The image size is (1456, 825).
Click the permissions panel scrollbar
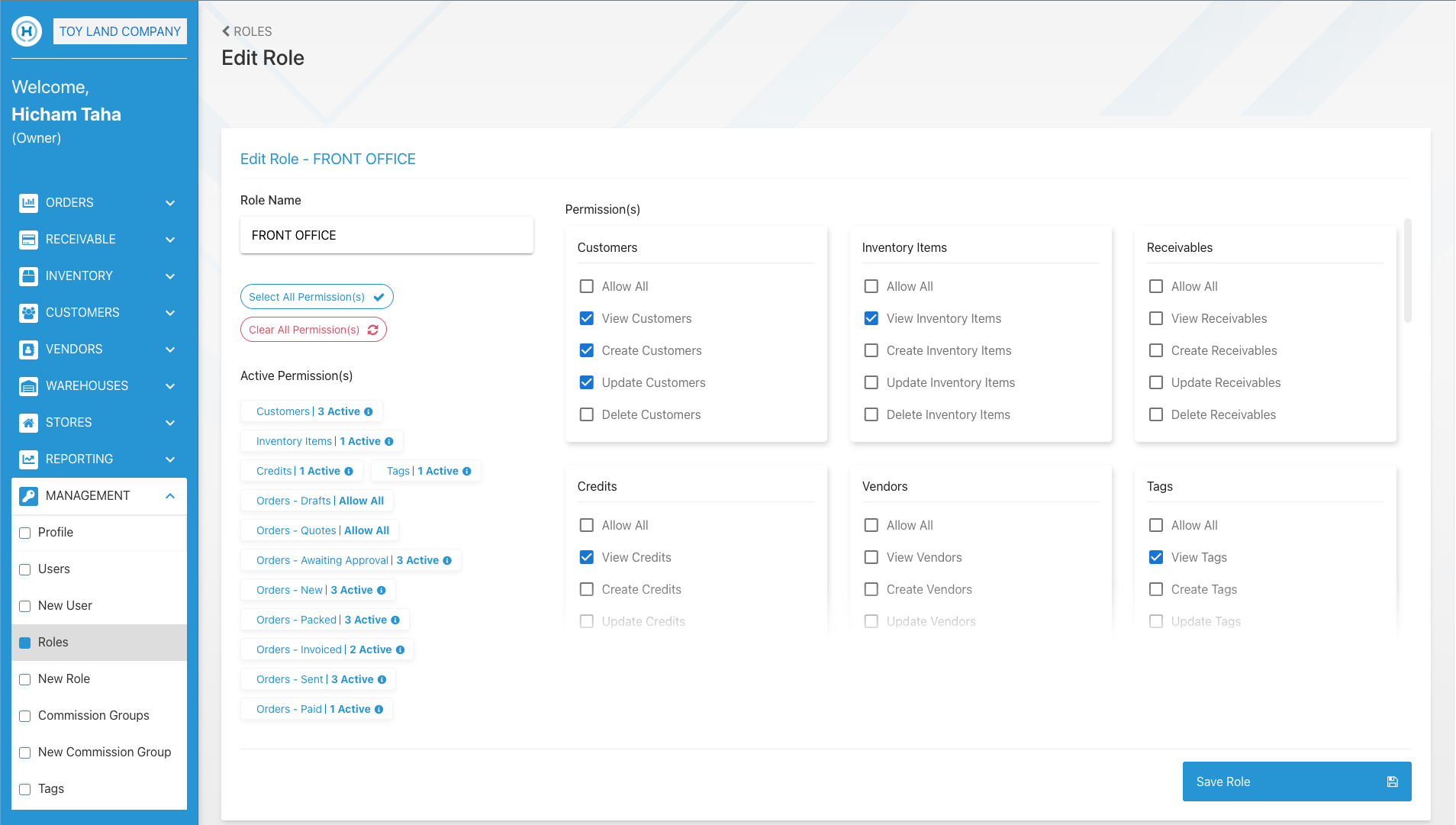click(x=1408, y=271)
